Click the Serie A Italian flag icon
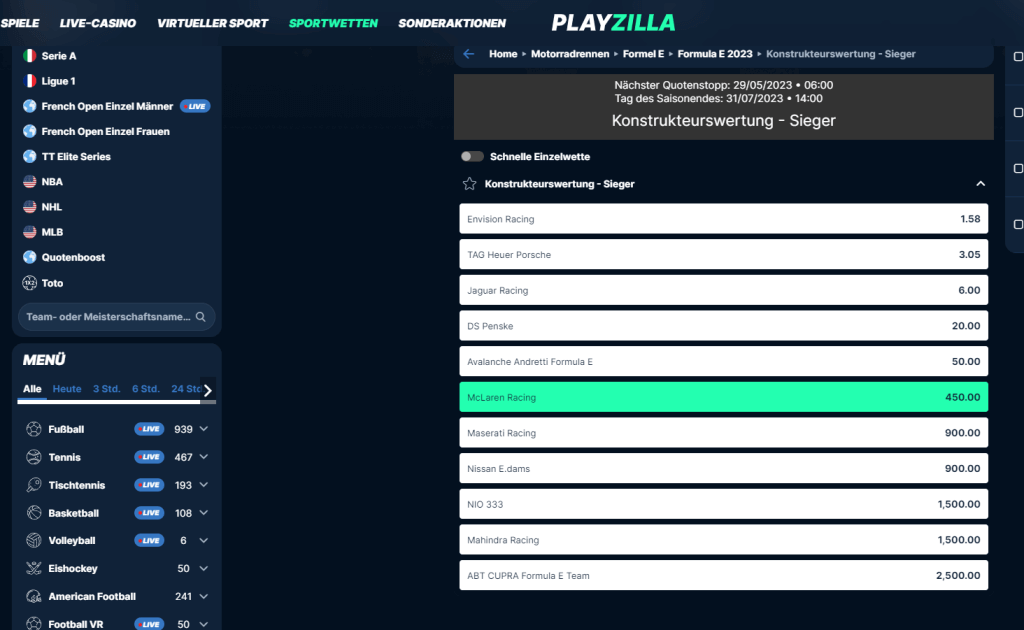The height and width of the screenshot is (630, 1024). 29,56
